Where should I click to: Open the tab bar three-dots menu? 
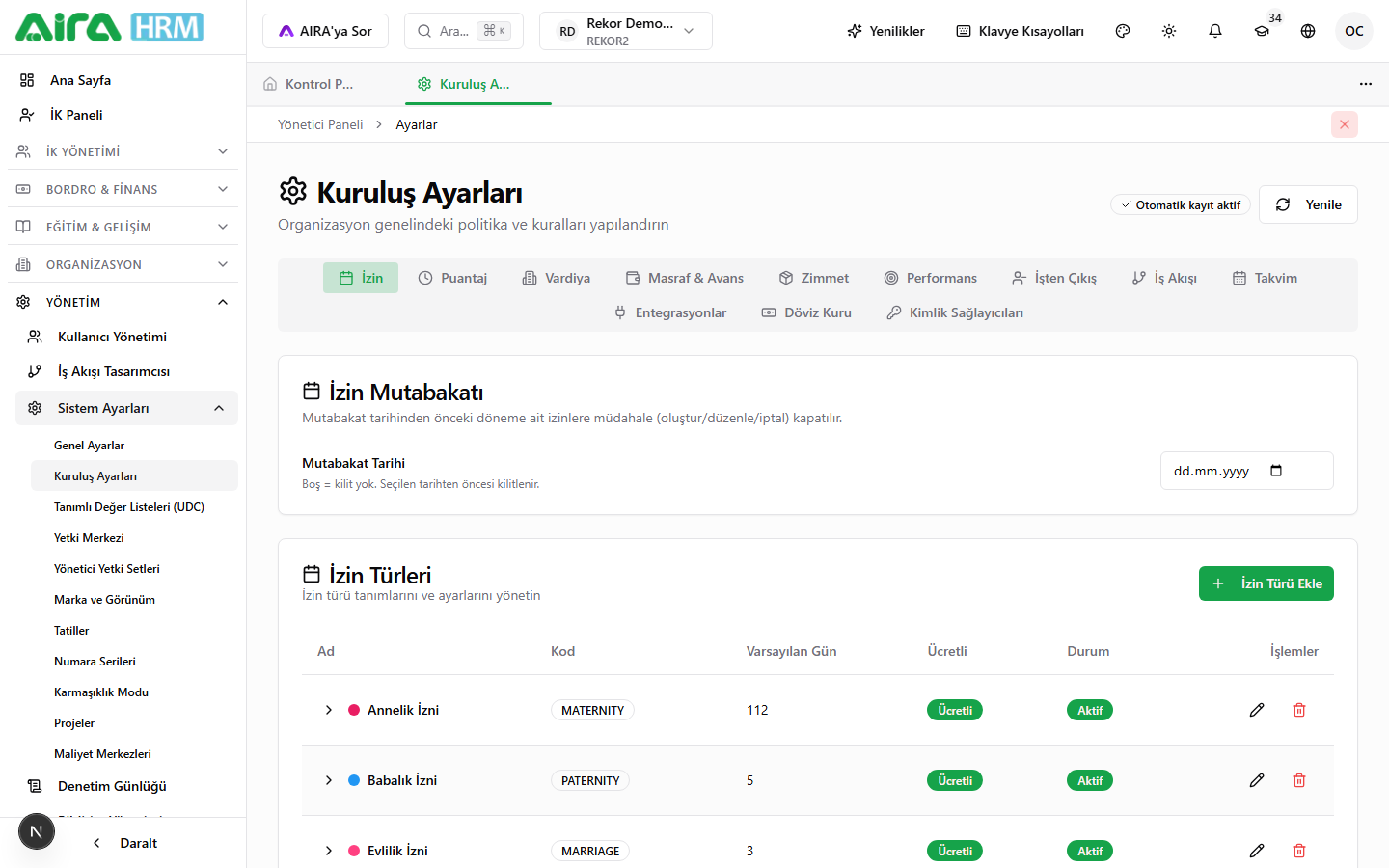[x=1366, y=84]
